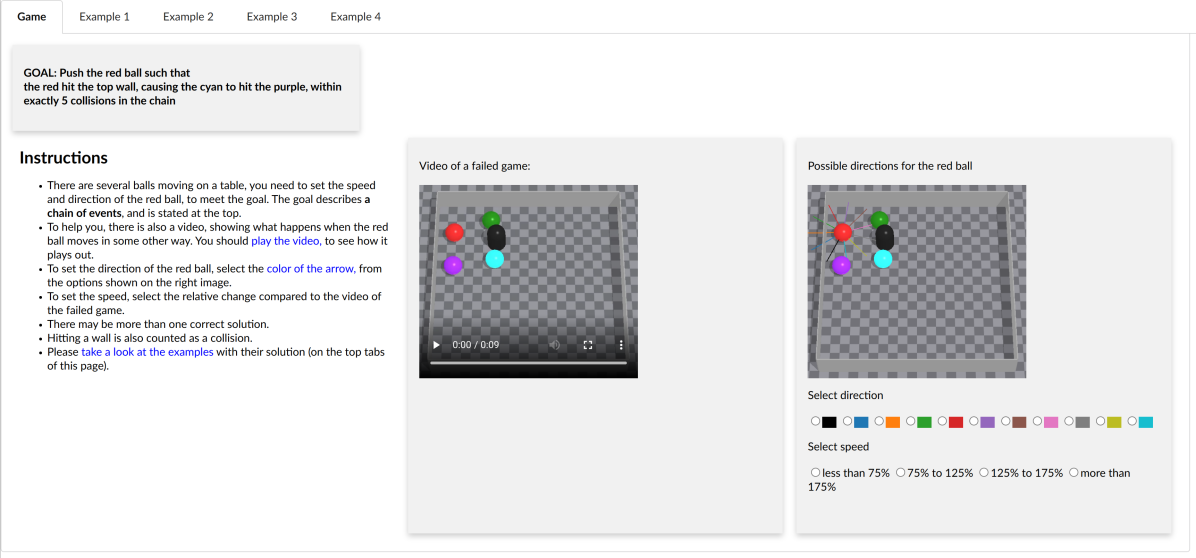Viewport: 1196px width, 558px height.
Task: Select the pink direction radio button
Action: 1037,421
